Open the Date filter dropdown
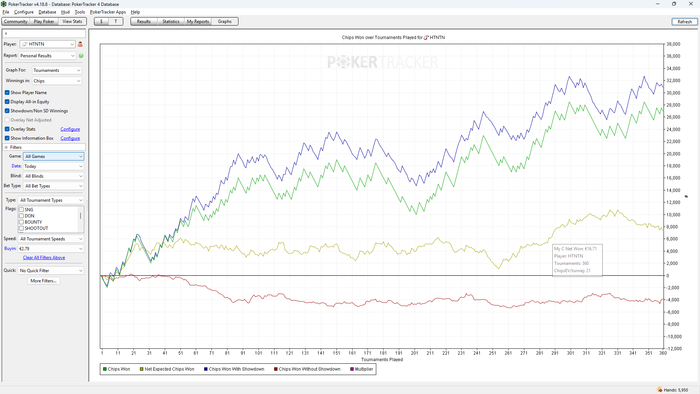This screenshot has height=394, width=700. point(54,166)
